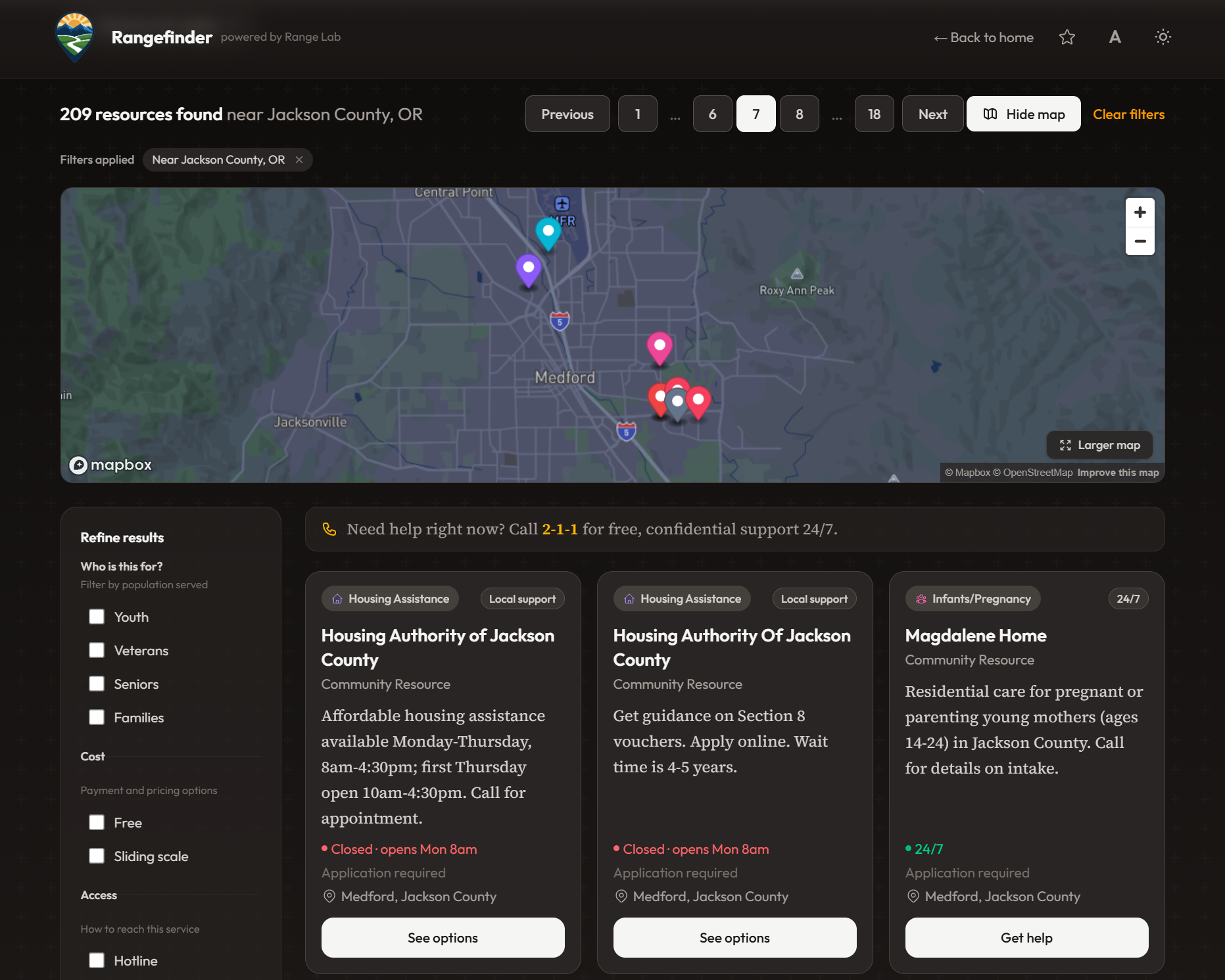Click the map zoom in plus button

coord(1140,212)
